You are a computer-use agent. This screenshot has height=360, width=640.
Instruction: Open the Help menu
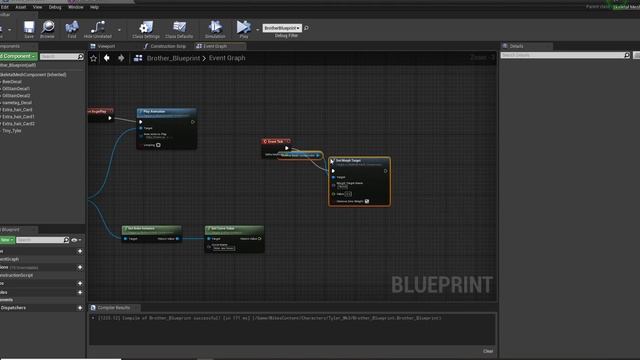[94, 7]
